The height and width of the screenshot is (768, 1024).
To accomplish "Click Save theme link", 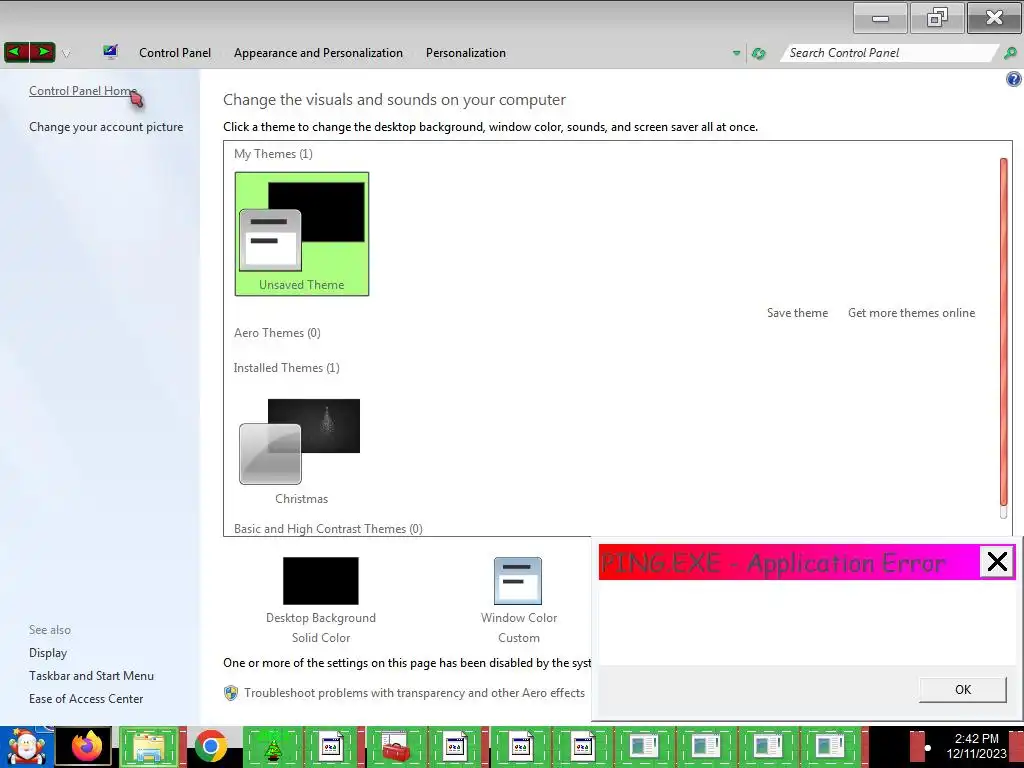I will (x=797, y=313).
